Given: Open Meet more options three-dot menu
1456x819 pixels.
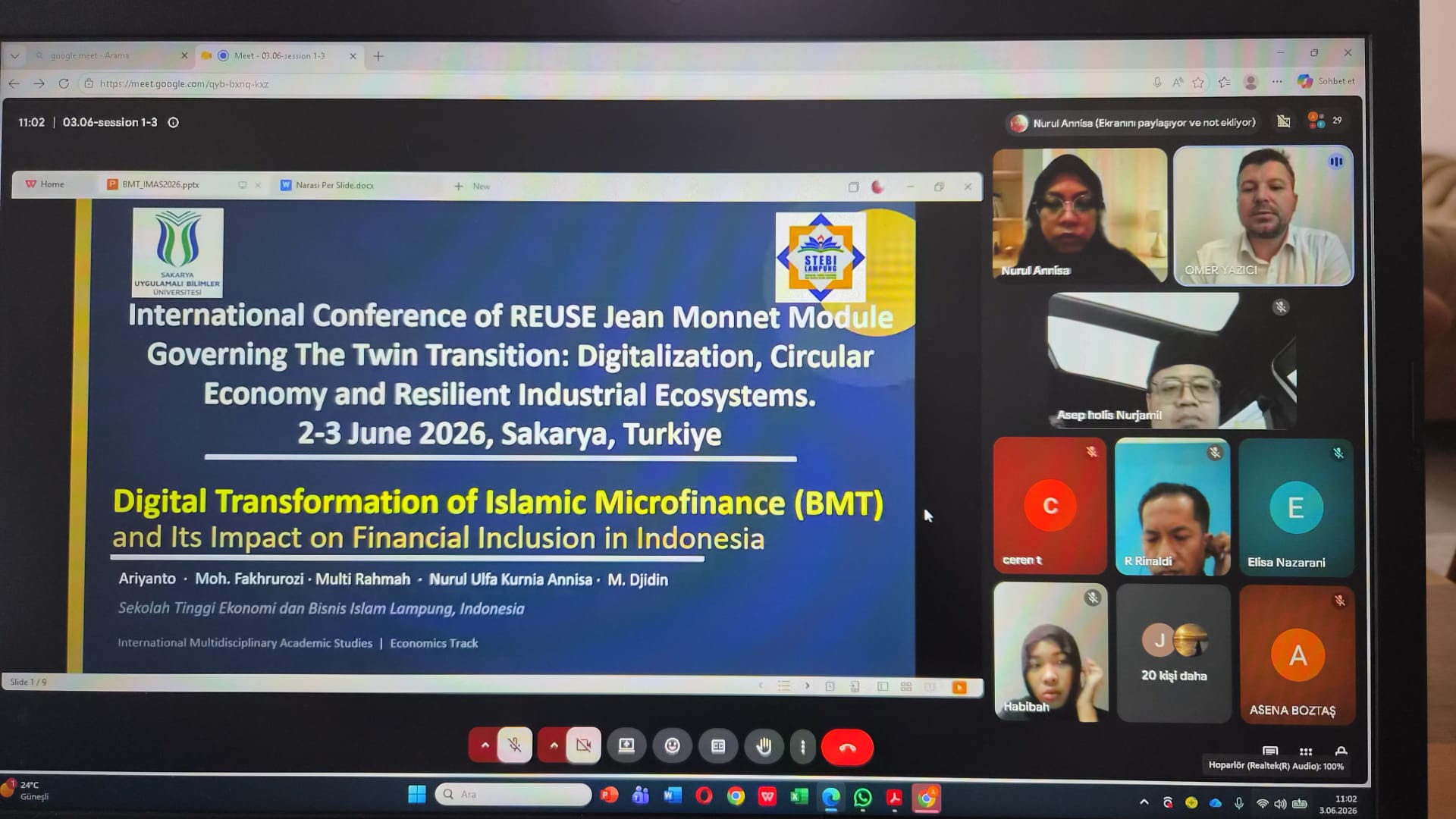Looking at the screenshot, I should click(802, 747).
